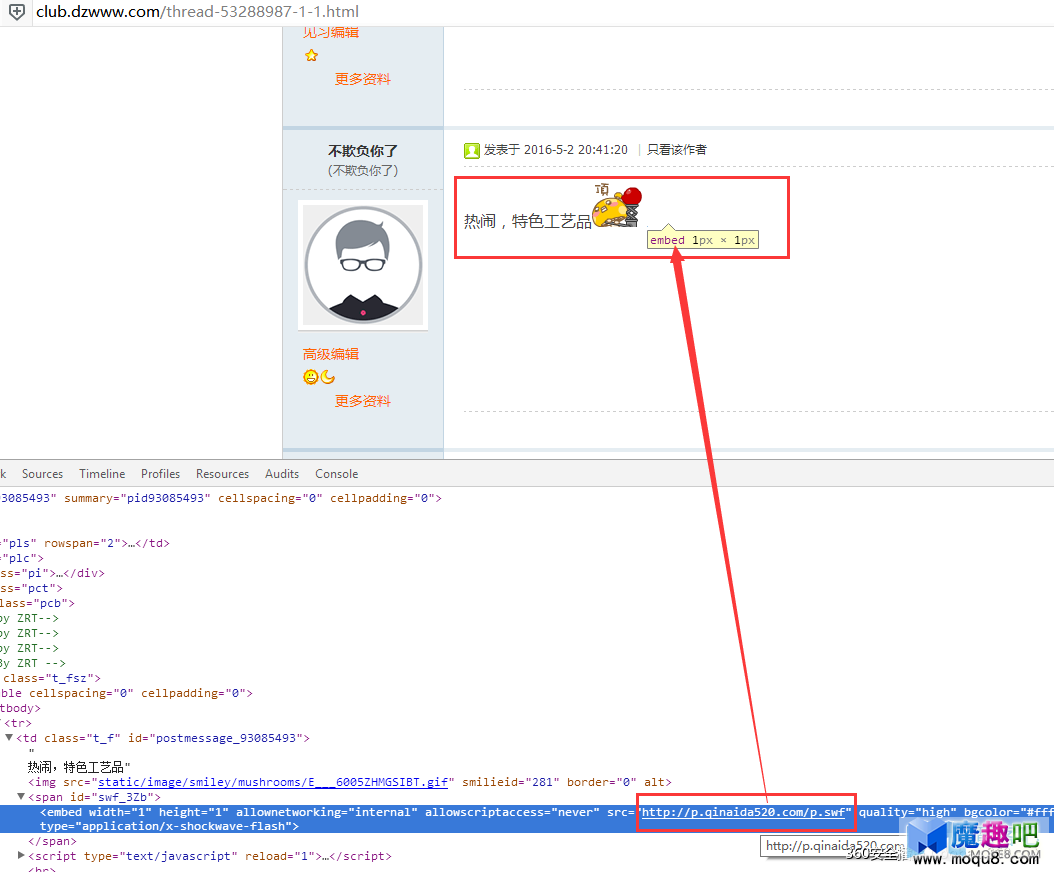Select the summary="pid93085493" table line
The width and height of the screenshot is (1054, 872).
(221, 498)
